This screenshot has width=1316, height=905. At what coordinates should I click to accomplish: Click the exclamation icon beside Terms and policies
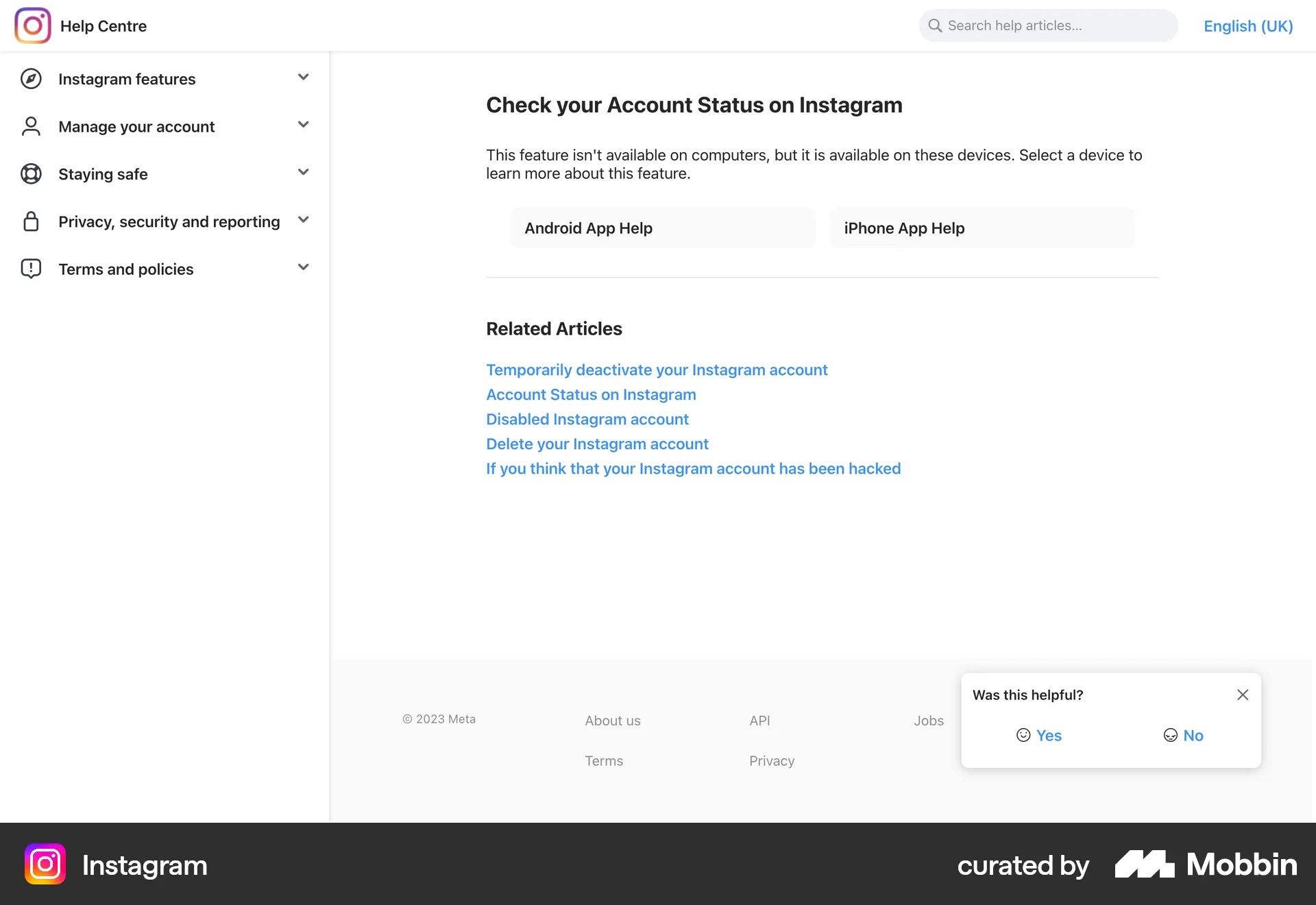click(31, 268)
